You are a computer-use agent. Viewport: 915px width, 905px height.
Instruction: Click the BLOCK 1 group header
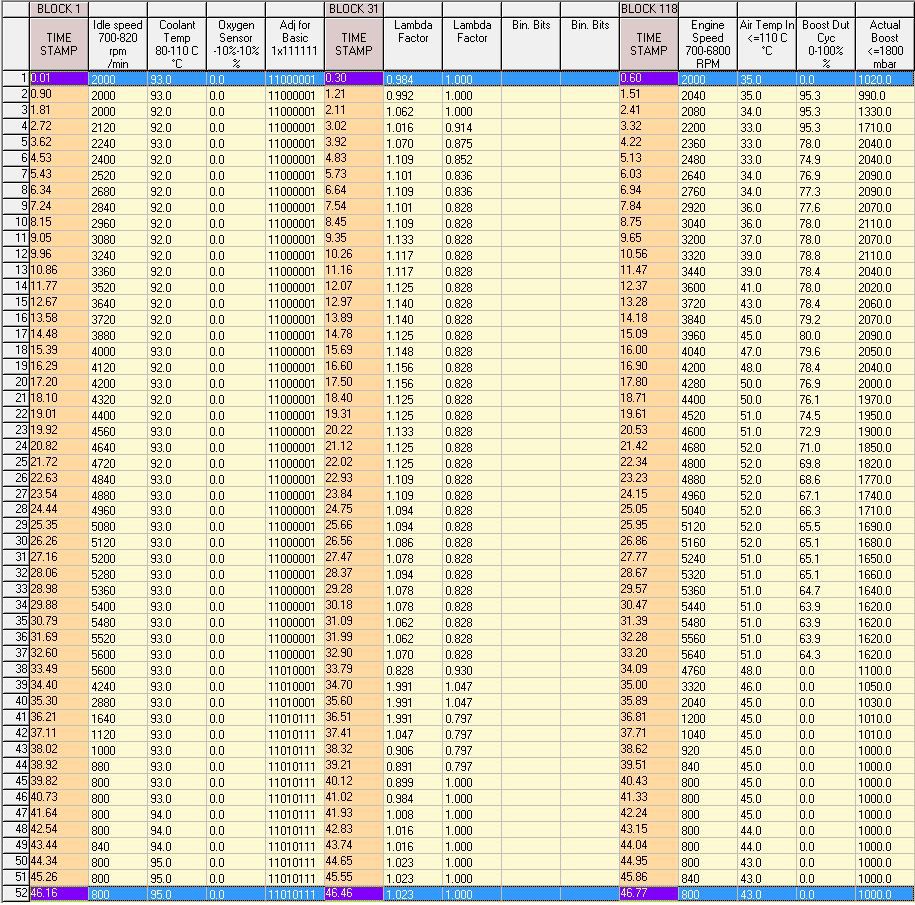(x=58, y=8)
